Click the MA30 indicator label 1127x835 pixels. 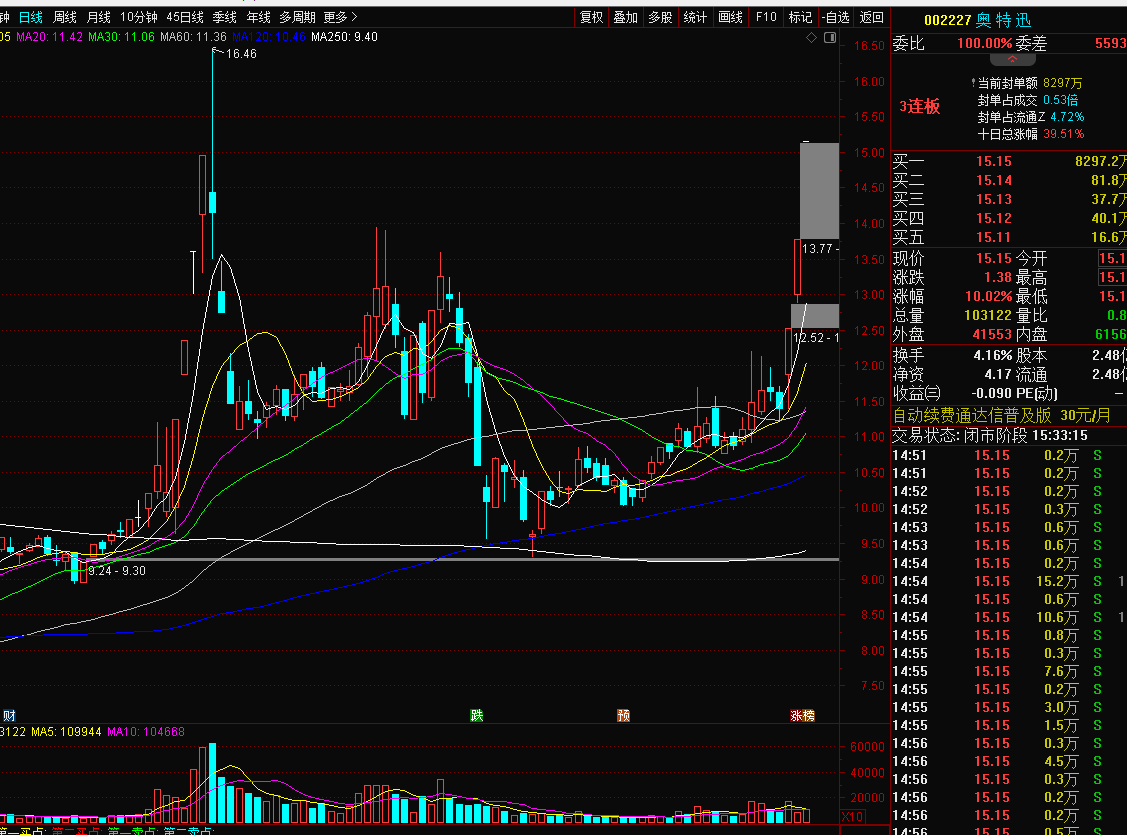[121, 37]
